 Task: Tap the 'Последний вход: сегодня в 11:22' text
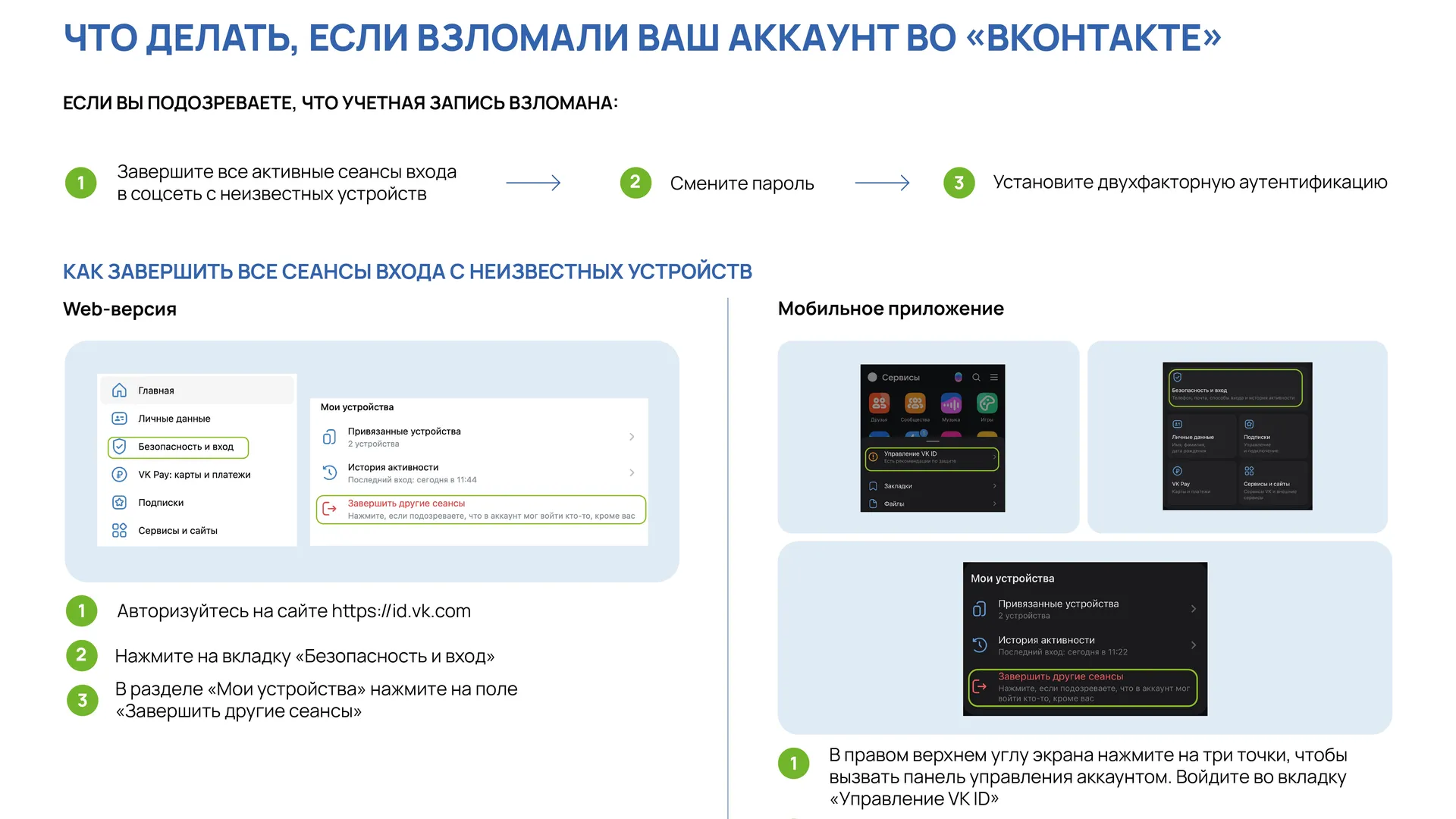[x=1062, y=652]
